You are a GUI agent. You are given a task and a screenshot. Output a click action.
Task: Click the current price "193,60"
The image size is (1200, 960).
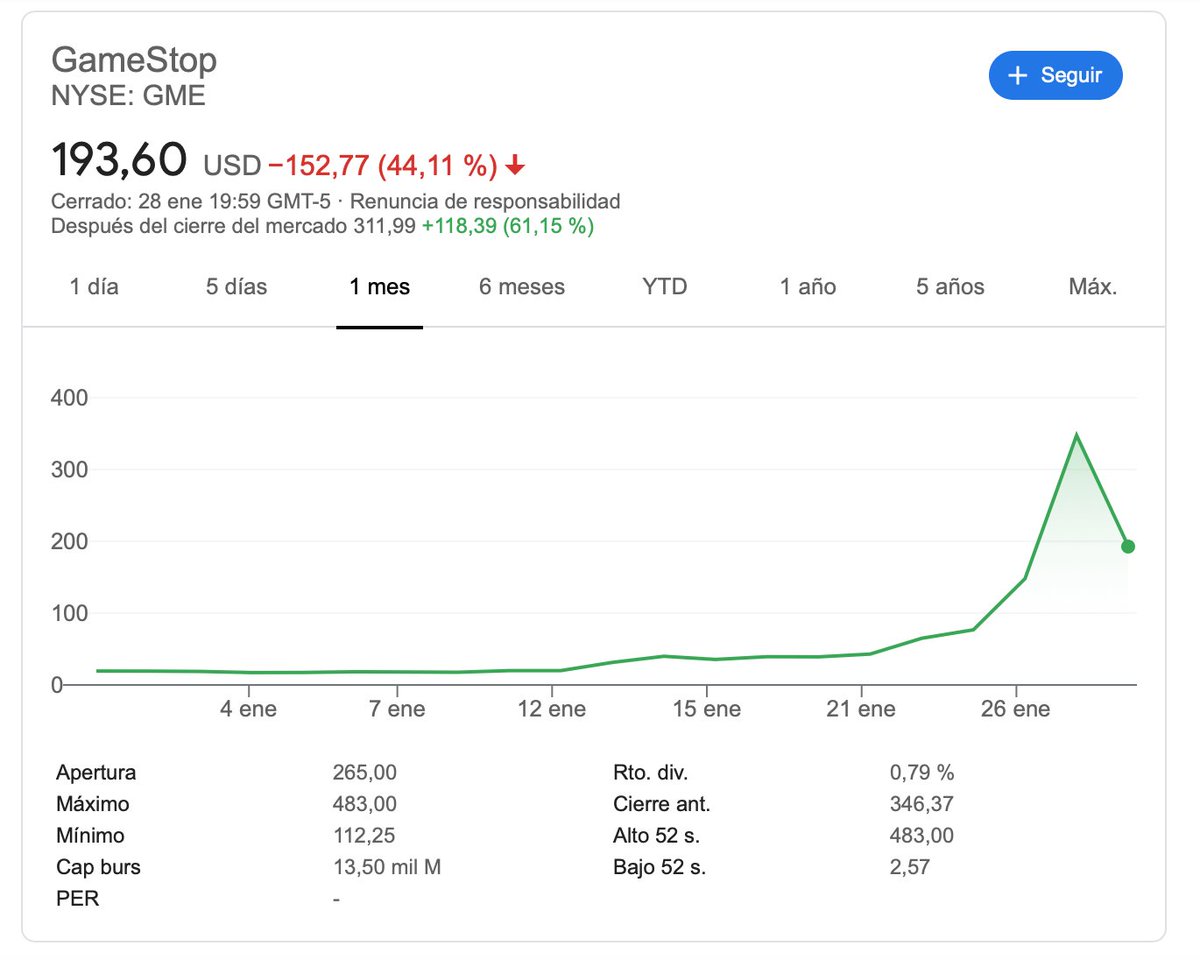coord(120,160)
